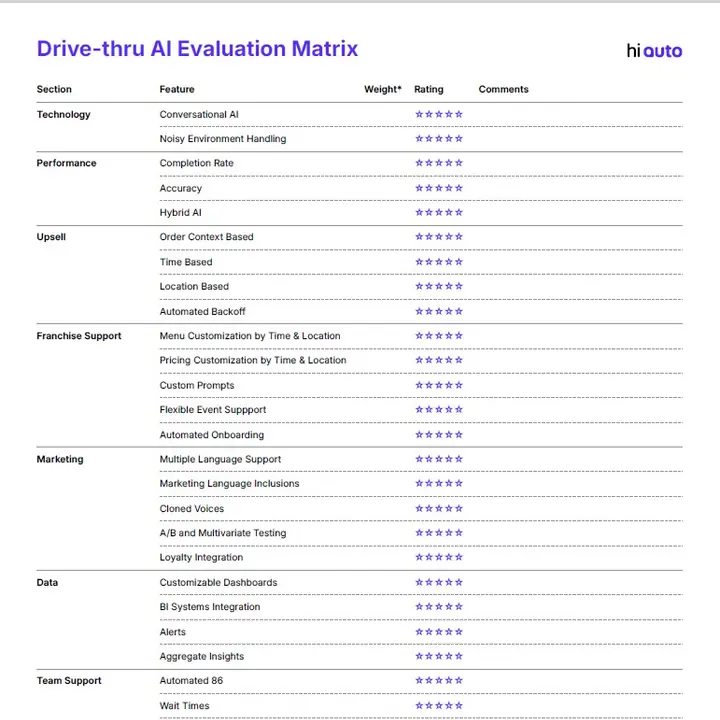Image resolution: width=720 pixels, height=720 pixels.
Task: Choose the Hybrid AI star rating
Action: [x=439, y=213]
